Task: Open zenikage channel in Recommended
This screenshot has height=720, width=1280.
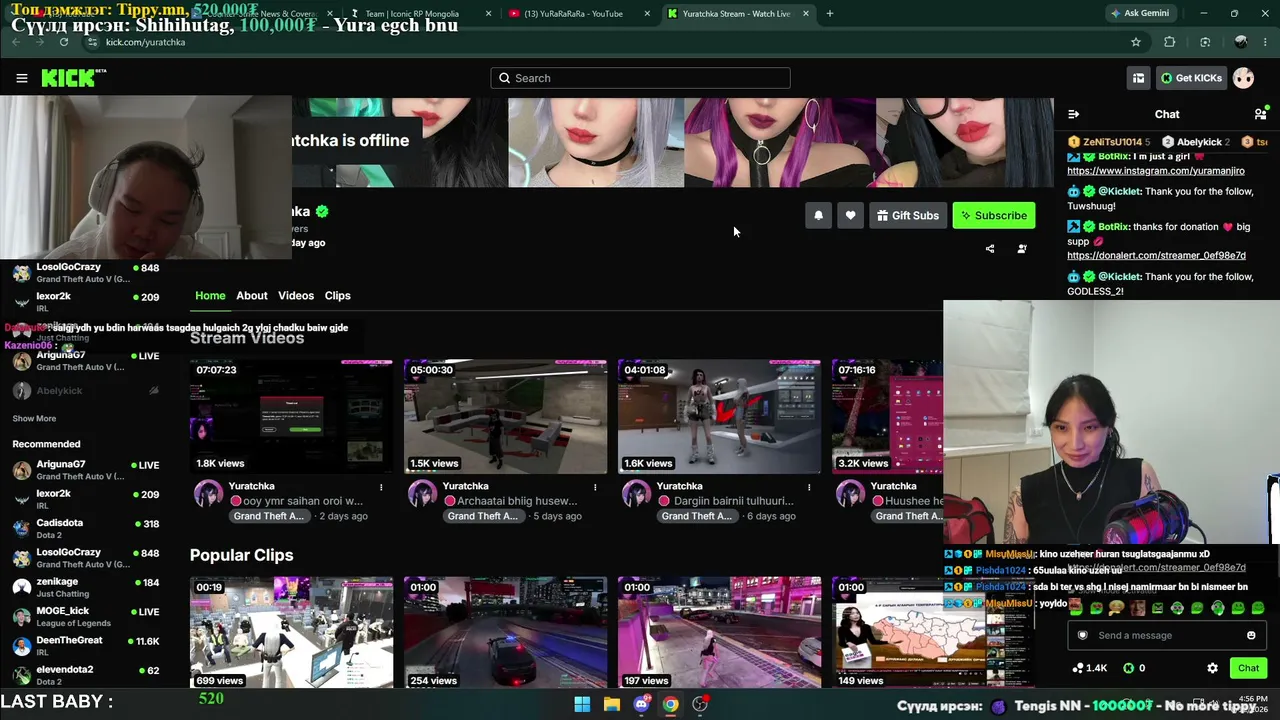Action: (85, 587)
